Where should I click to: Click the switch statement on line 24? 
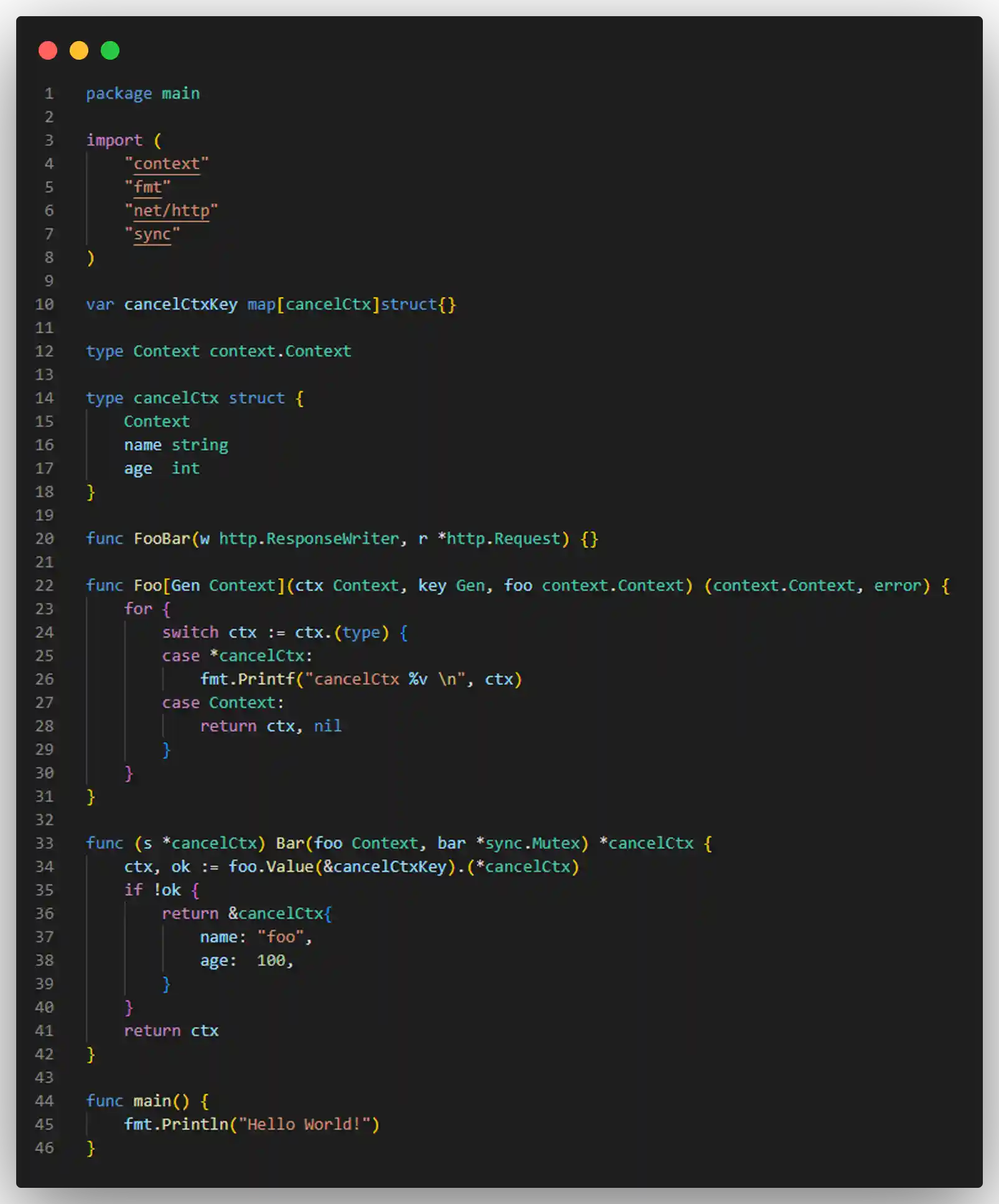coord(190,632)
